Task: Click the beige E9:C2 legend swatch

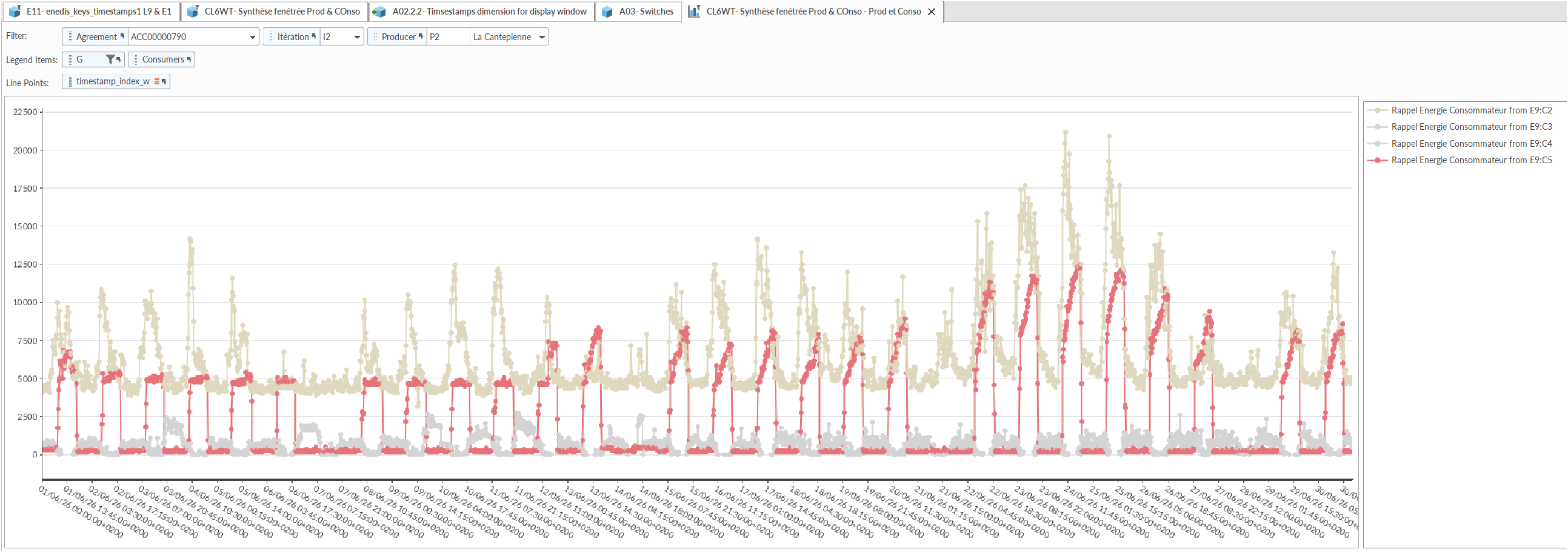Action: 1378,110
